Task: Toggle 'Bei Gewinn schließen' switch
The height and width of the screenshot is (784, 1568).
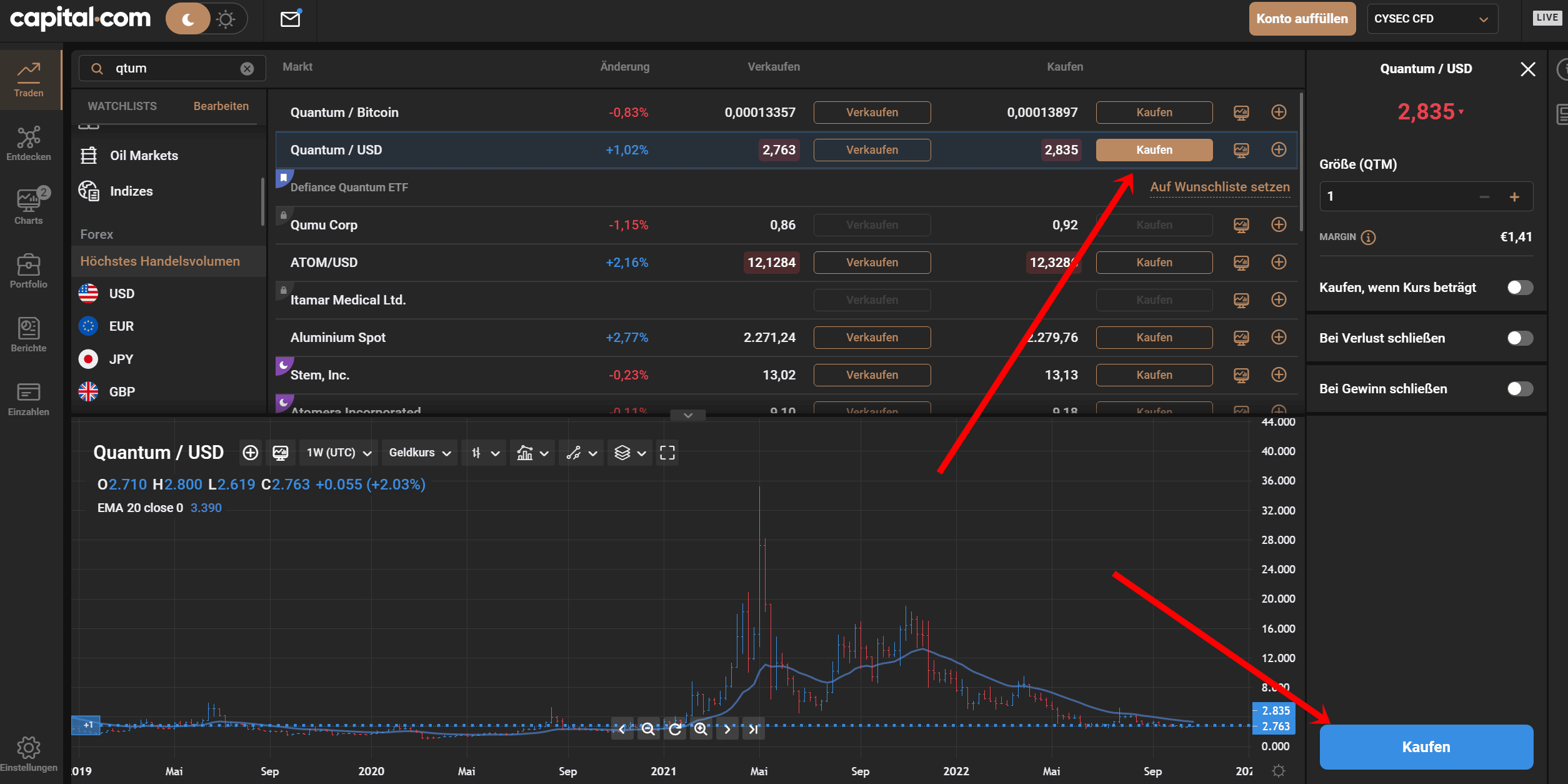Action: [1519, 389]
